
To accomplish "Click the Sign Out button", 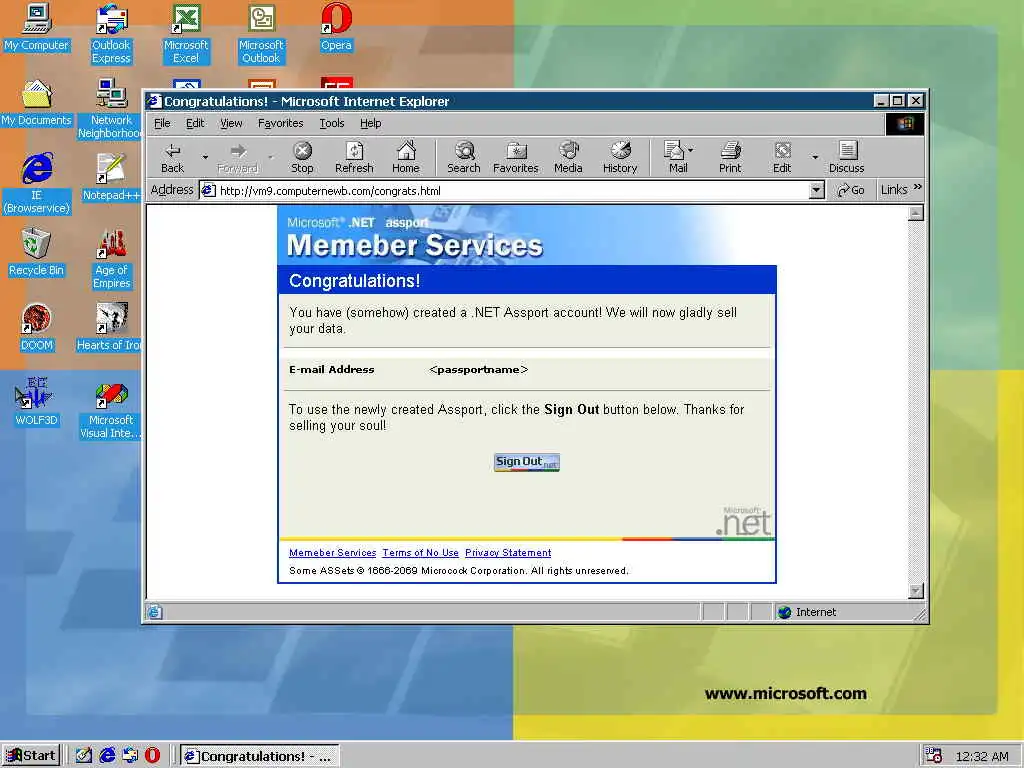I will click(526, 462).
